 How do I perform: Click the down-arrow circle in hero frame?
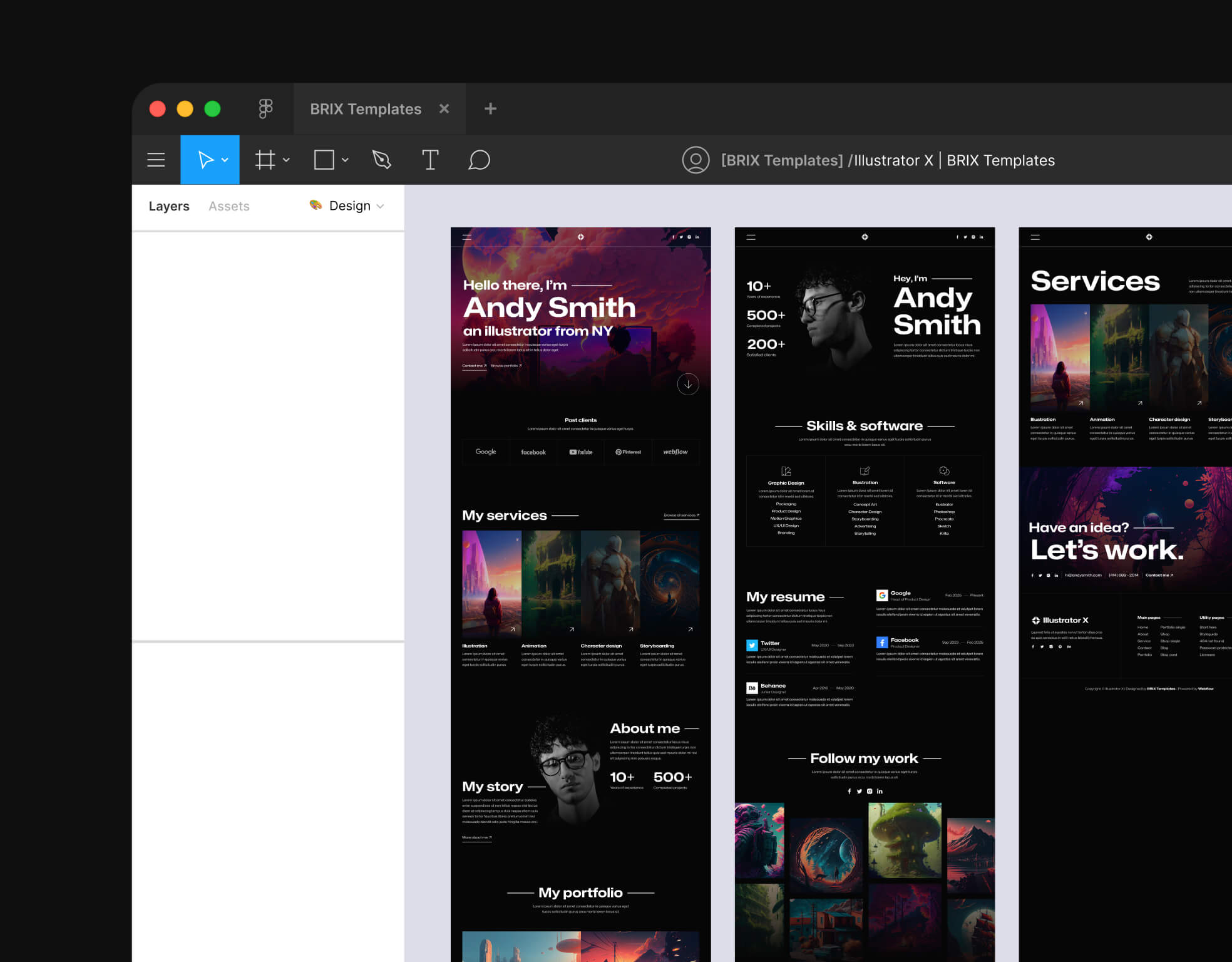688,384
